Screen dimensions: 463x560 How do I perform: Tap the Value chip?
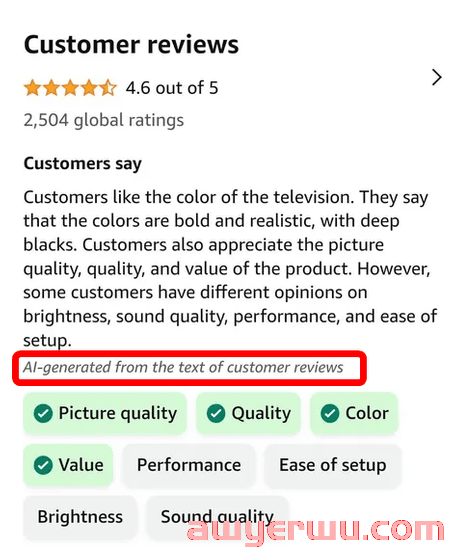[x=68, y=465]
